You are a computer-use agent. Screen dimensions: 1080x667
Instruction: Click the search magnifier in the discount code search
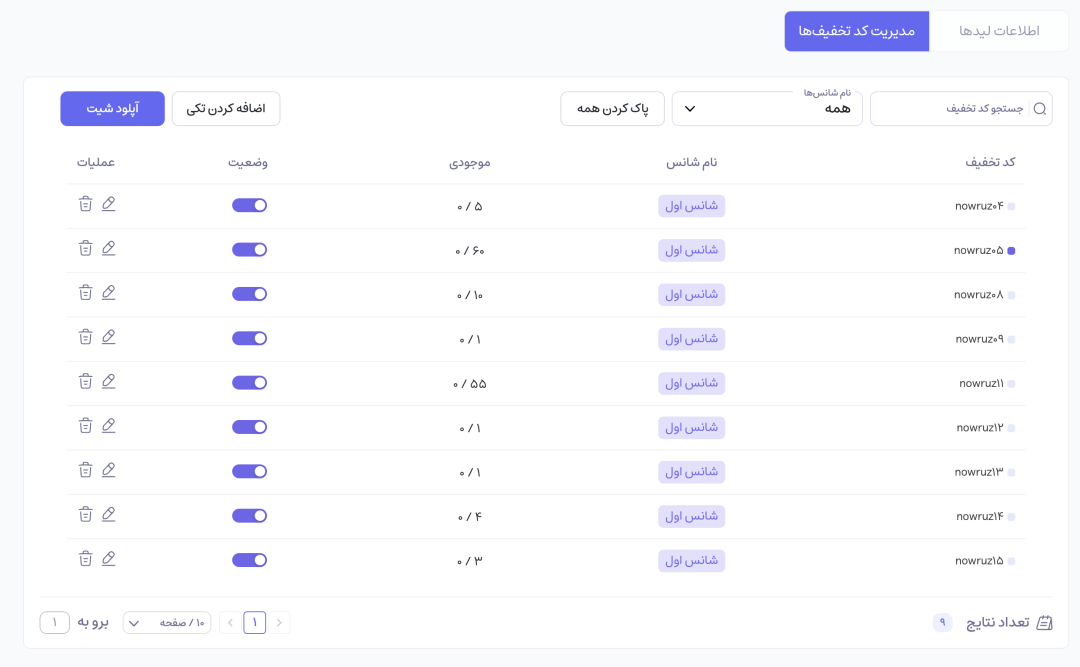pos(1041,108)
